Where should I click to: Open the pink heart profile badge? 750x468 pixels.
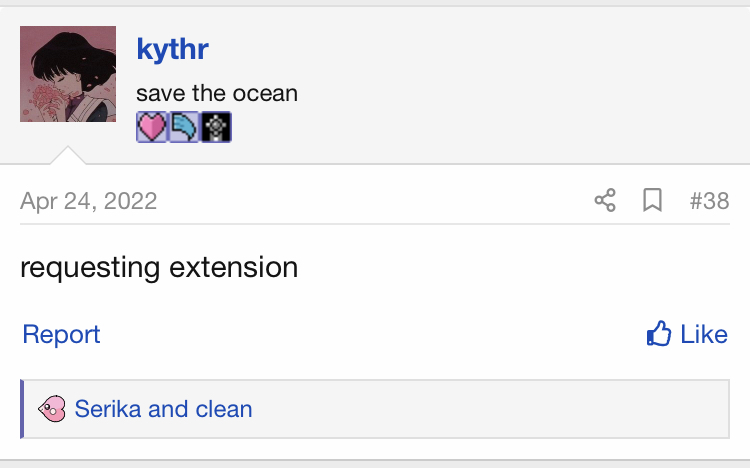pos(152,127)
